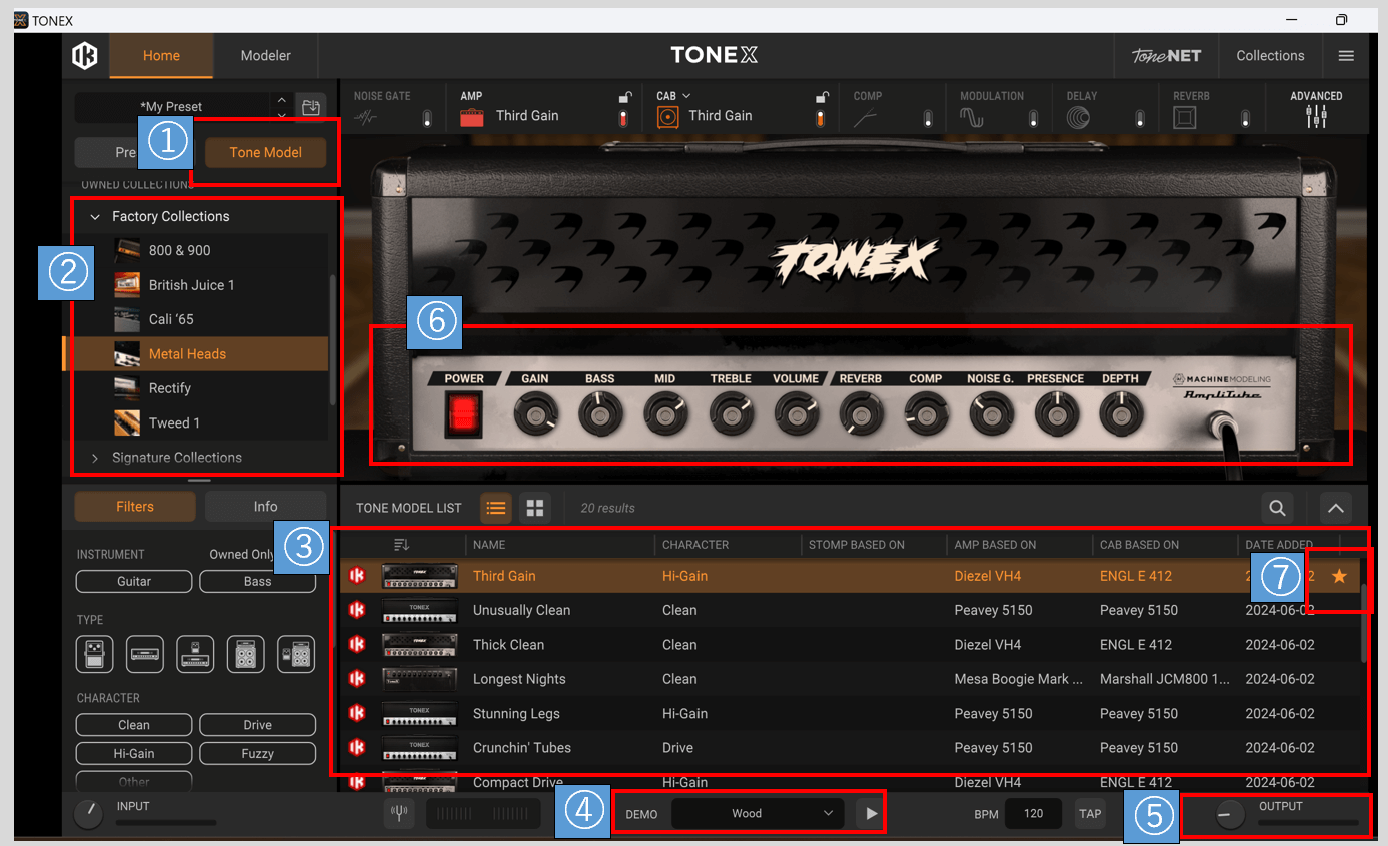
Task: Switch to the Modeler tab
Action: (x=266, y=56)
